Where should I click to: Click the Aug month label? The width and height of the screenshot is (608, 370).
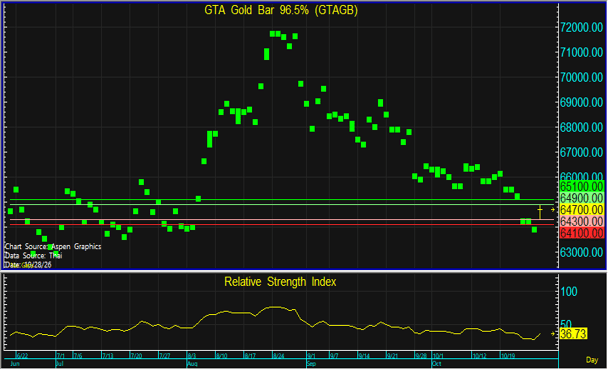192,364
